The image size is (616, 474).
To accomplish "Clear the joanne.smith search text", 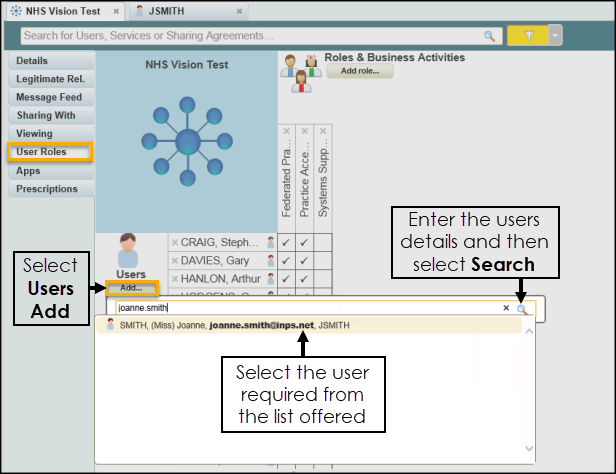I will coord(506,309).
